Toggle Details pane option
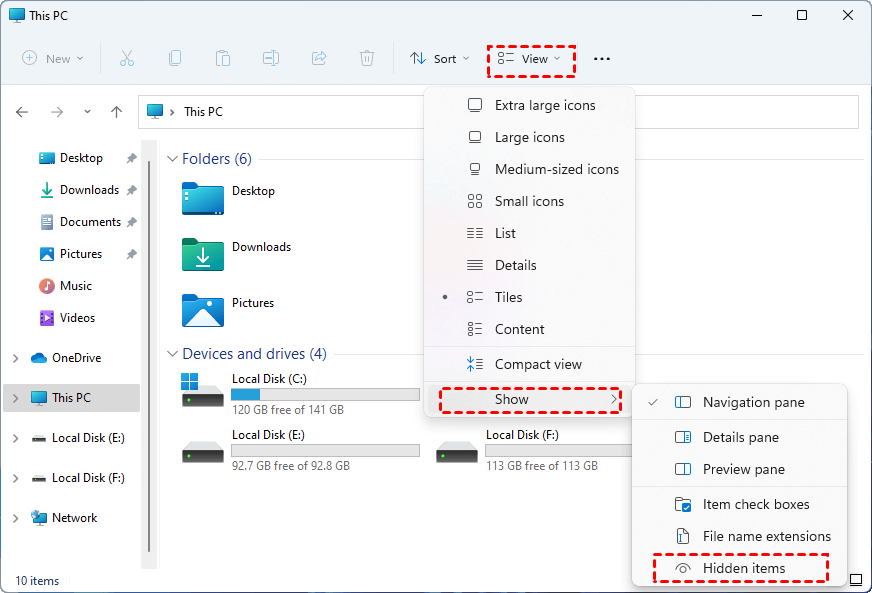The image size is (872, 593). 740,437
